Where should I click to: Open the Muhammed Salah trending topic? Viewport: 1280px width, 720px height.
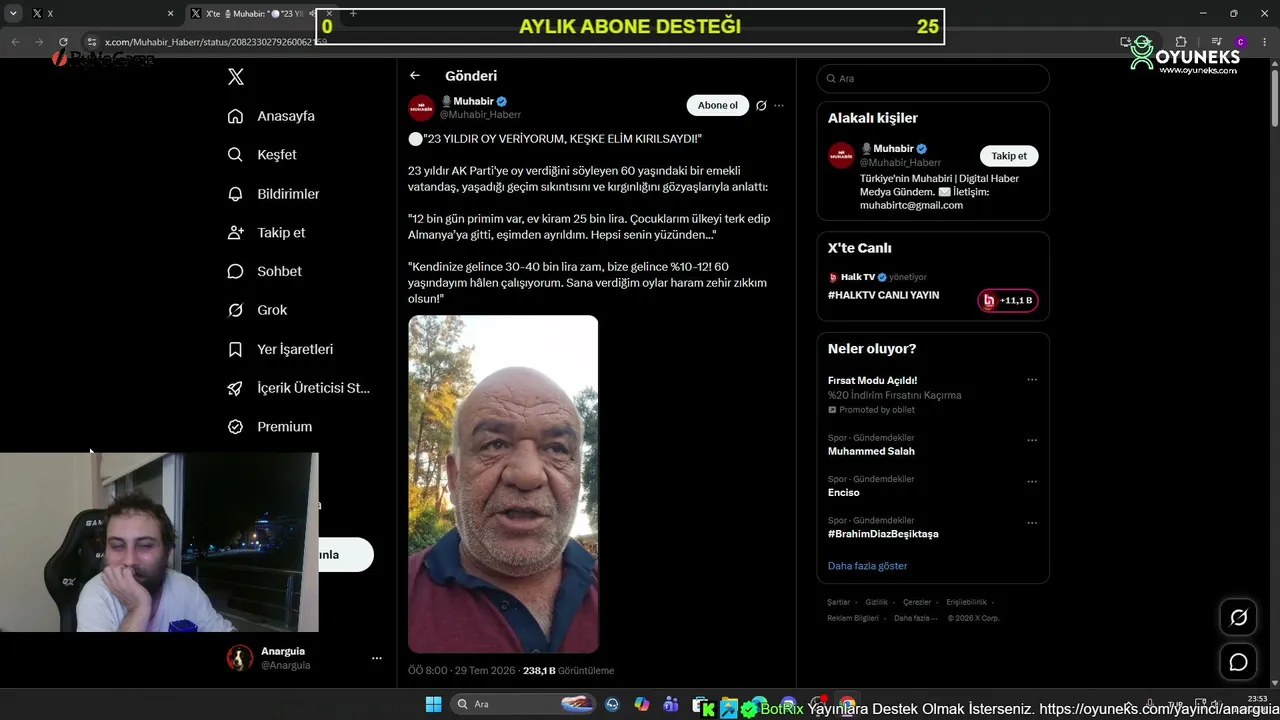871,451
